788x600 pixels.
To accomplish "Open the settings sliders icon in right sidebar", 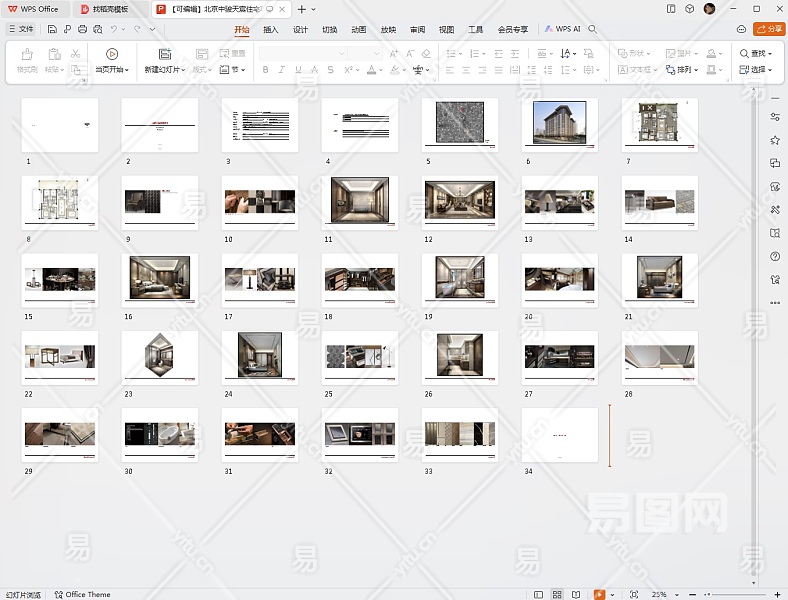I will point(775,117).
